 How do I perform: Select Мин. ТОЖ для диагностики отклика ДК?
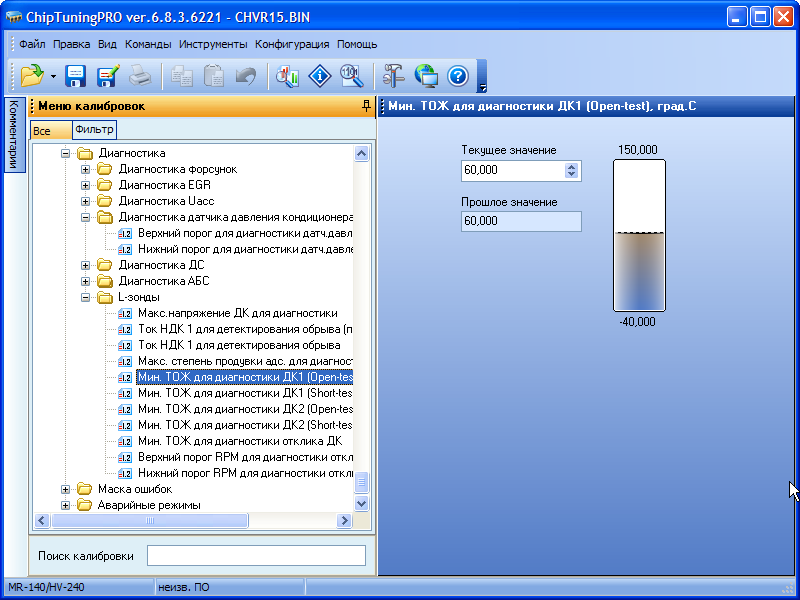coord(240,441)
